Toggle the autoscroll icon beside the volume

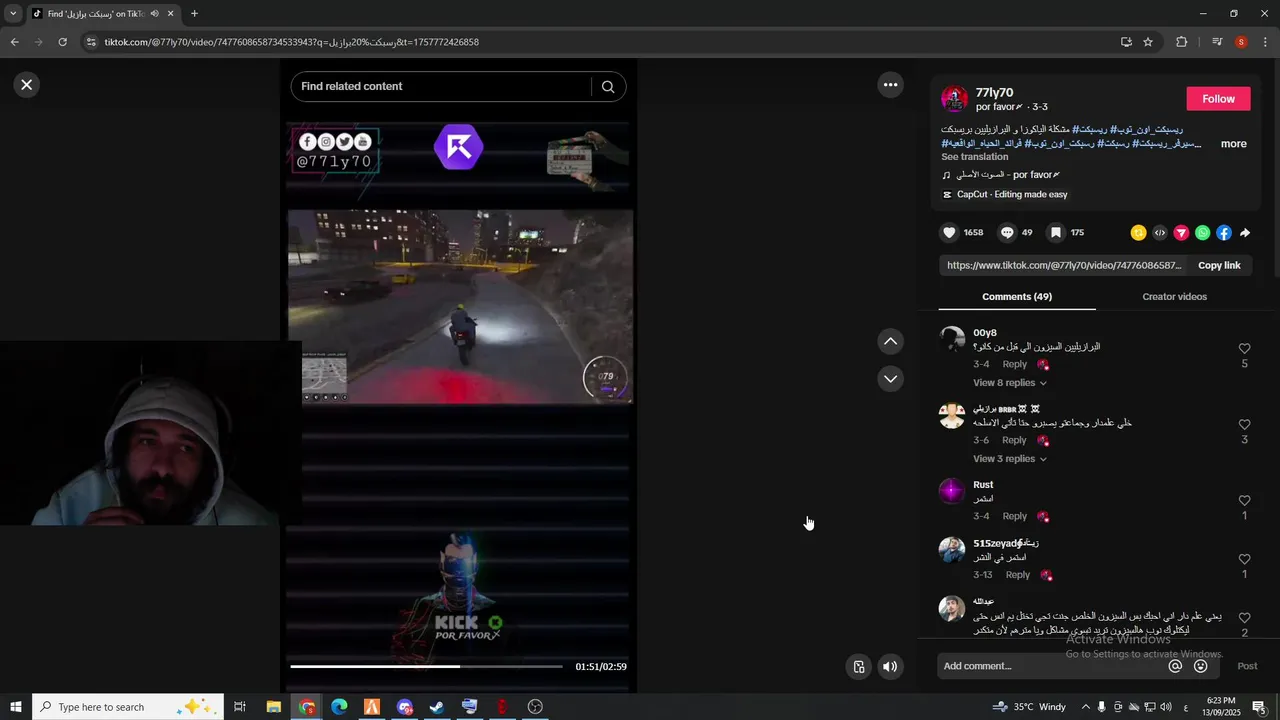pos(858,667)
